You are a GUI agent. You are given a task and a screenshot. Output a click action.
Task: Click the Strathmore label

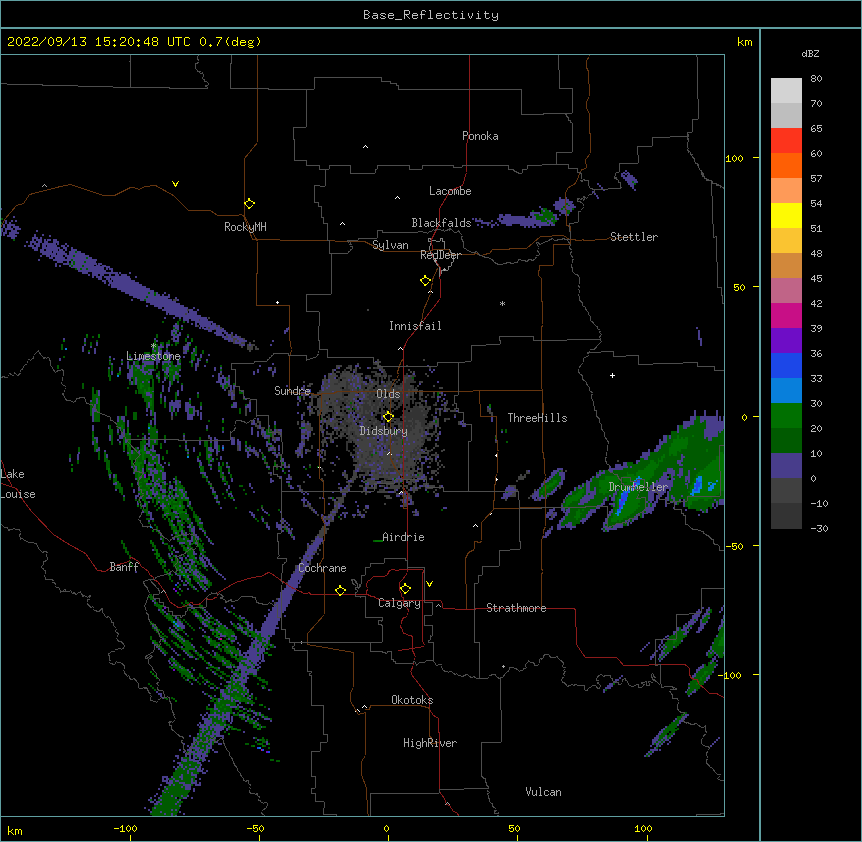tap(516, 608)
